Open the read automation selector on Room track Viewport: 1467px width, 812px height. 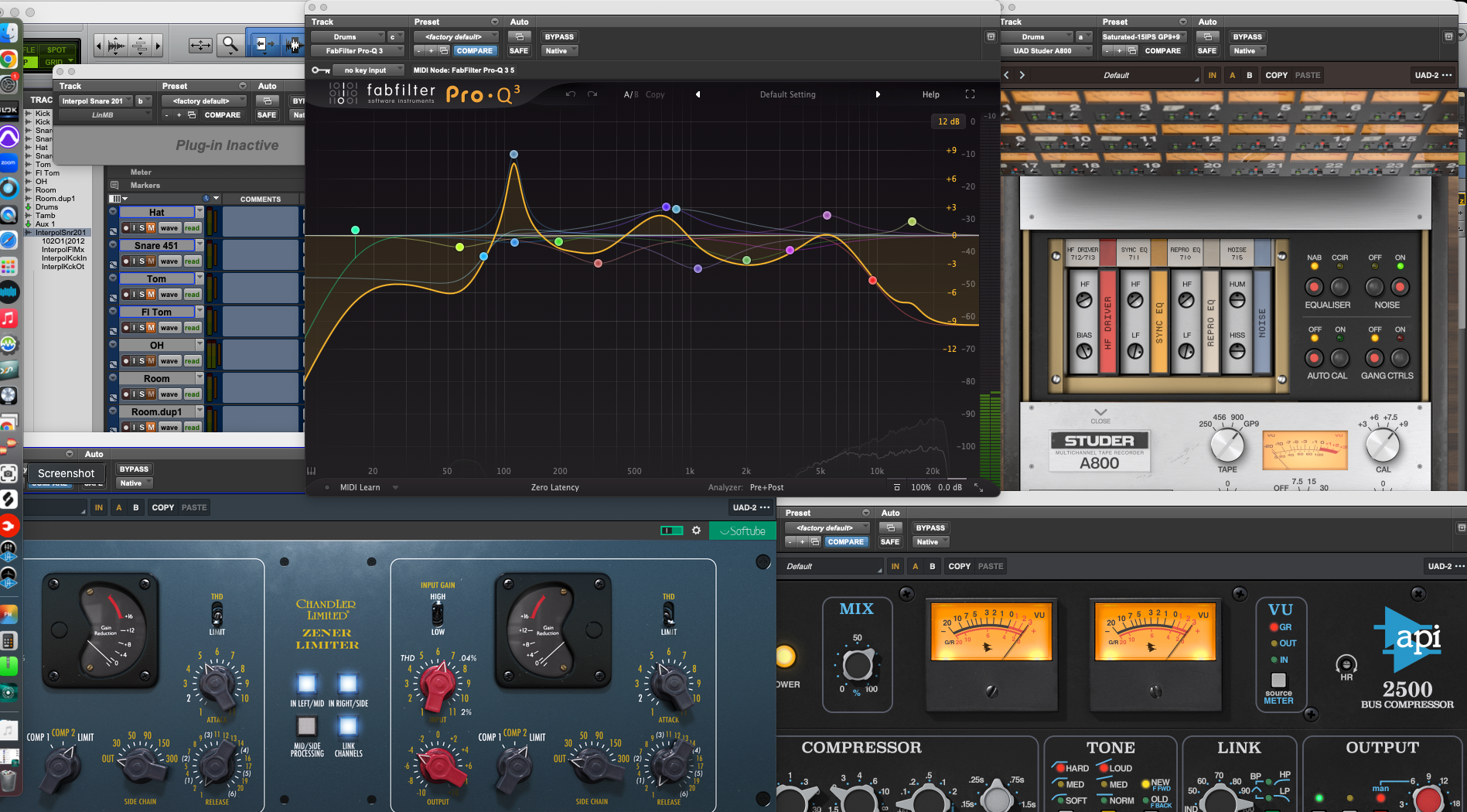(192, 394)
